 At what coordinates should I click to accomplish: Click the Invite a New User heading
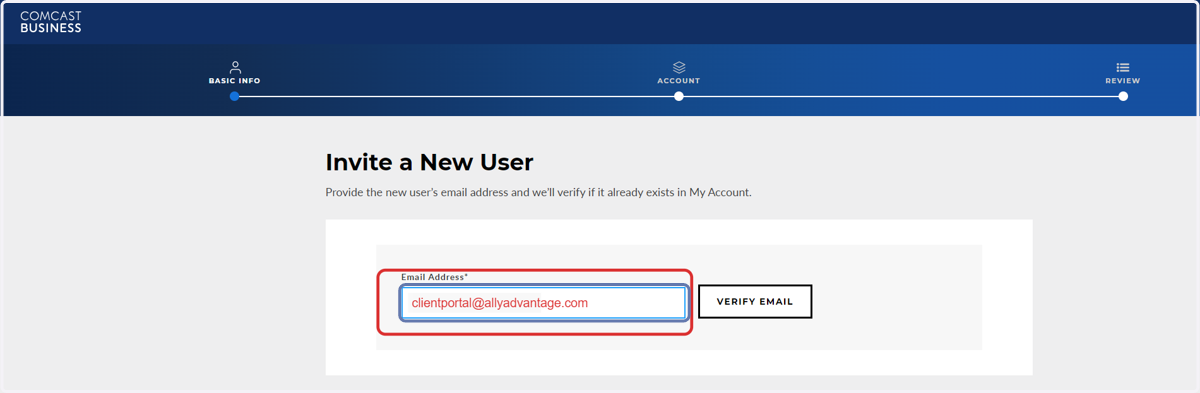point(430,162)
